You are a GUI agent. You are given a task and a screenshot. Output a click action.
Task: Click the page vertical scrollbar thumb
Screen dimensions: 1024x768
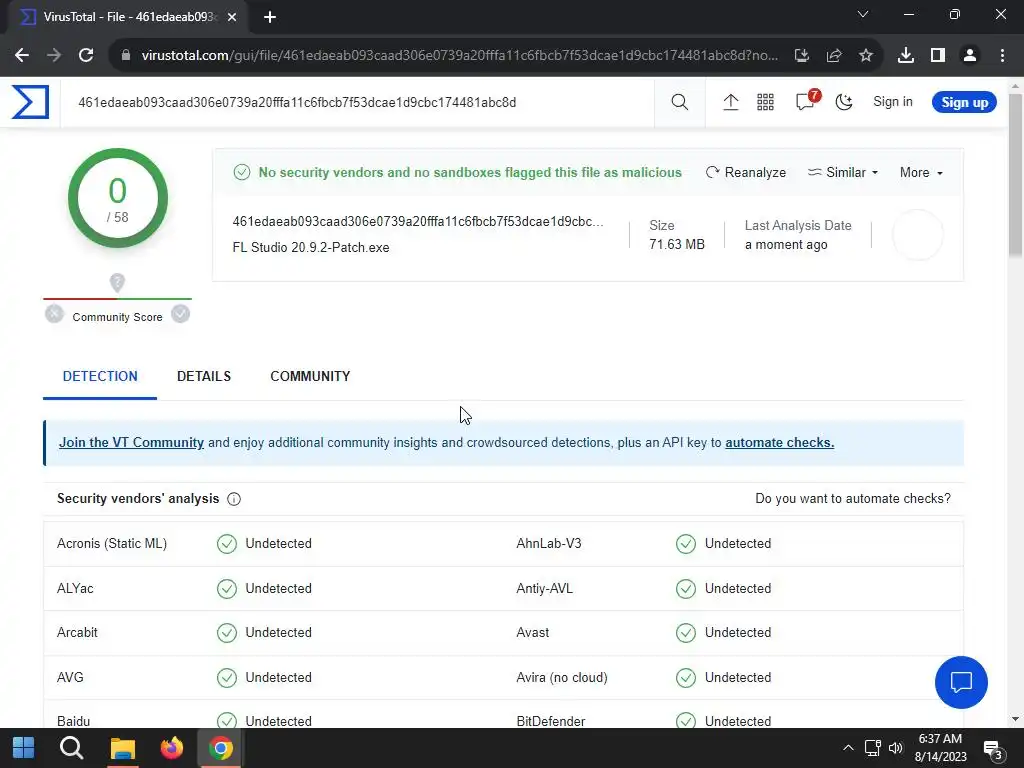click(1015, 175)
